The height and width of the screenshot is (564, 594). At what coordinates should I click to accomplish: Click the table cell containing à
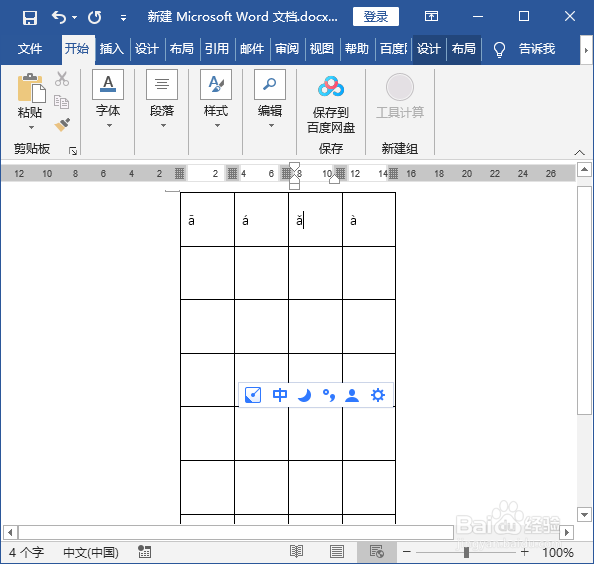tap(369, 220)
